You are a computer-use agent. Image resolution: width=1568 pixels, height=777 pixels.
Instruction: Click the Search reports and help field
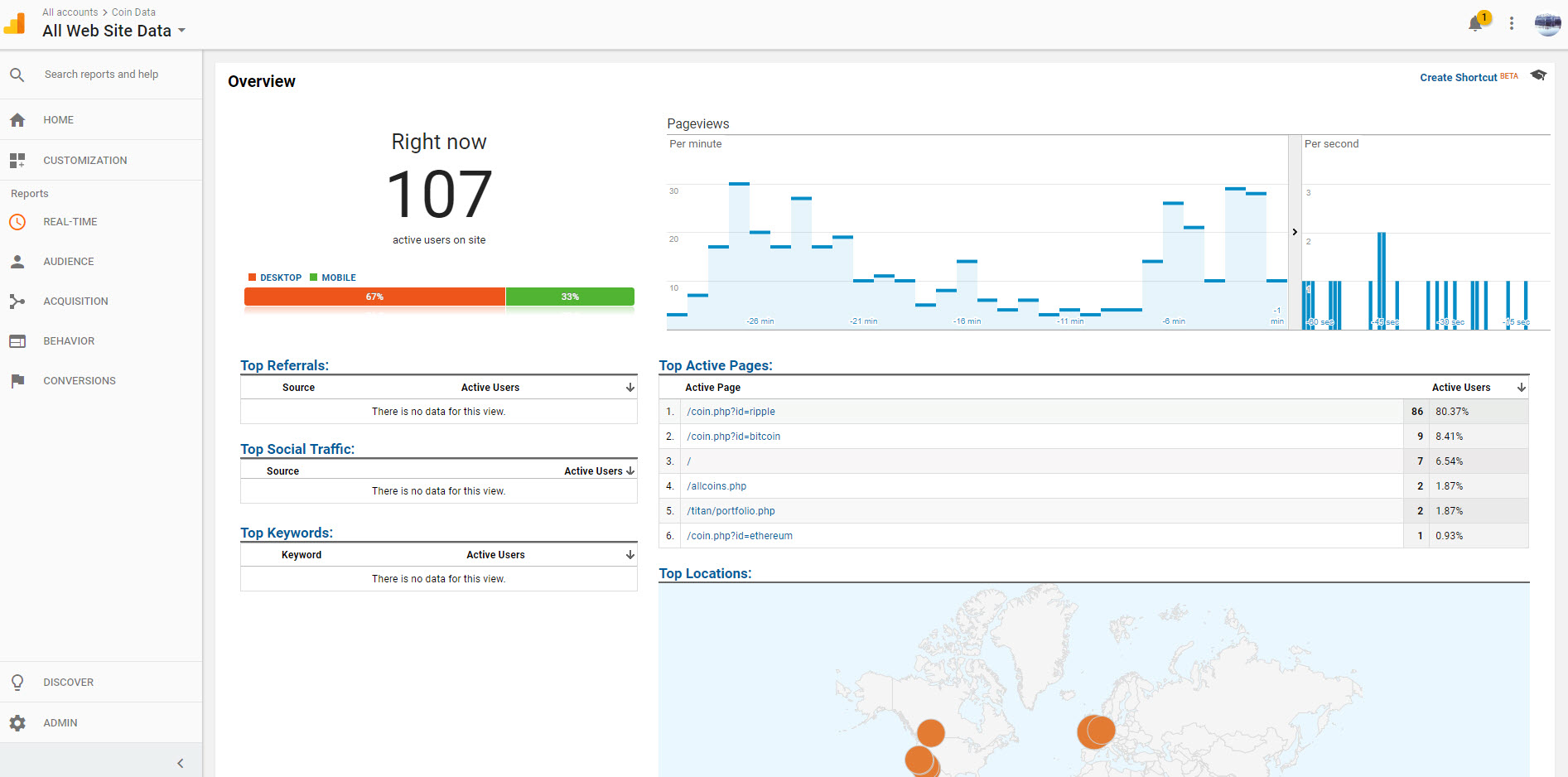click(101, 75)
